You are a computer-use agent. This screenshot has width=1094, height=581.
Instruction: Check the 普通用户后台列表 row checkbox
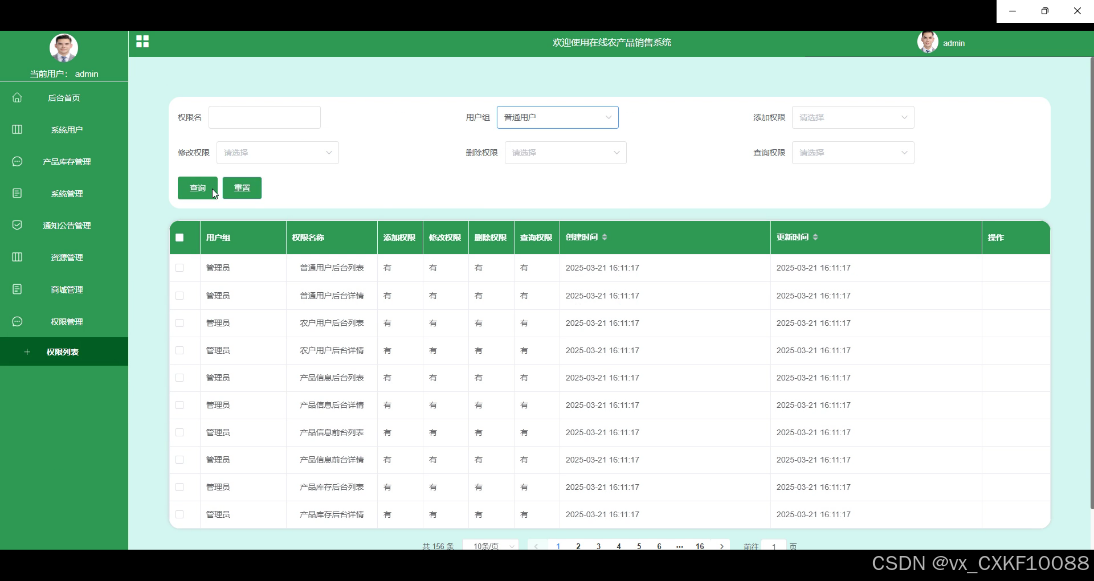tap(180, 268)
